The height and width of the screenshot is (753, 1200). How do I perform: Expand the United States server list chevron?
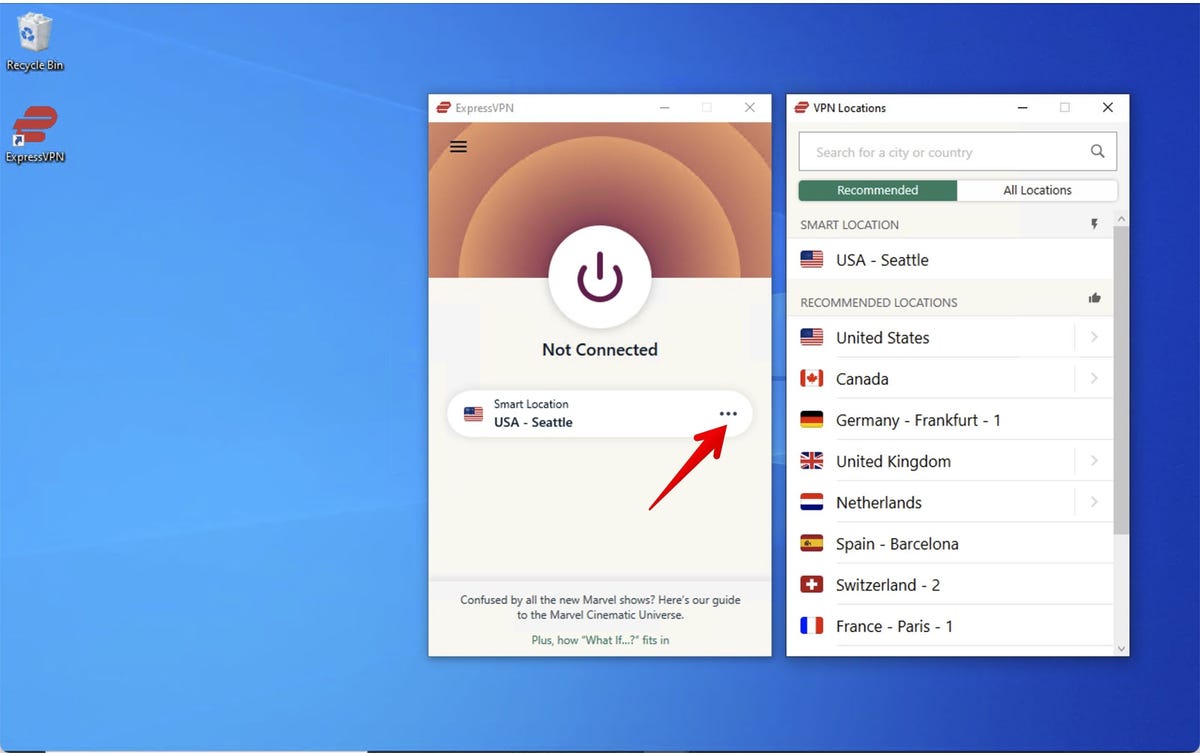click(x=1094, y=337)
